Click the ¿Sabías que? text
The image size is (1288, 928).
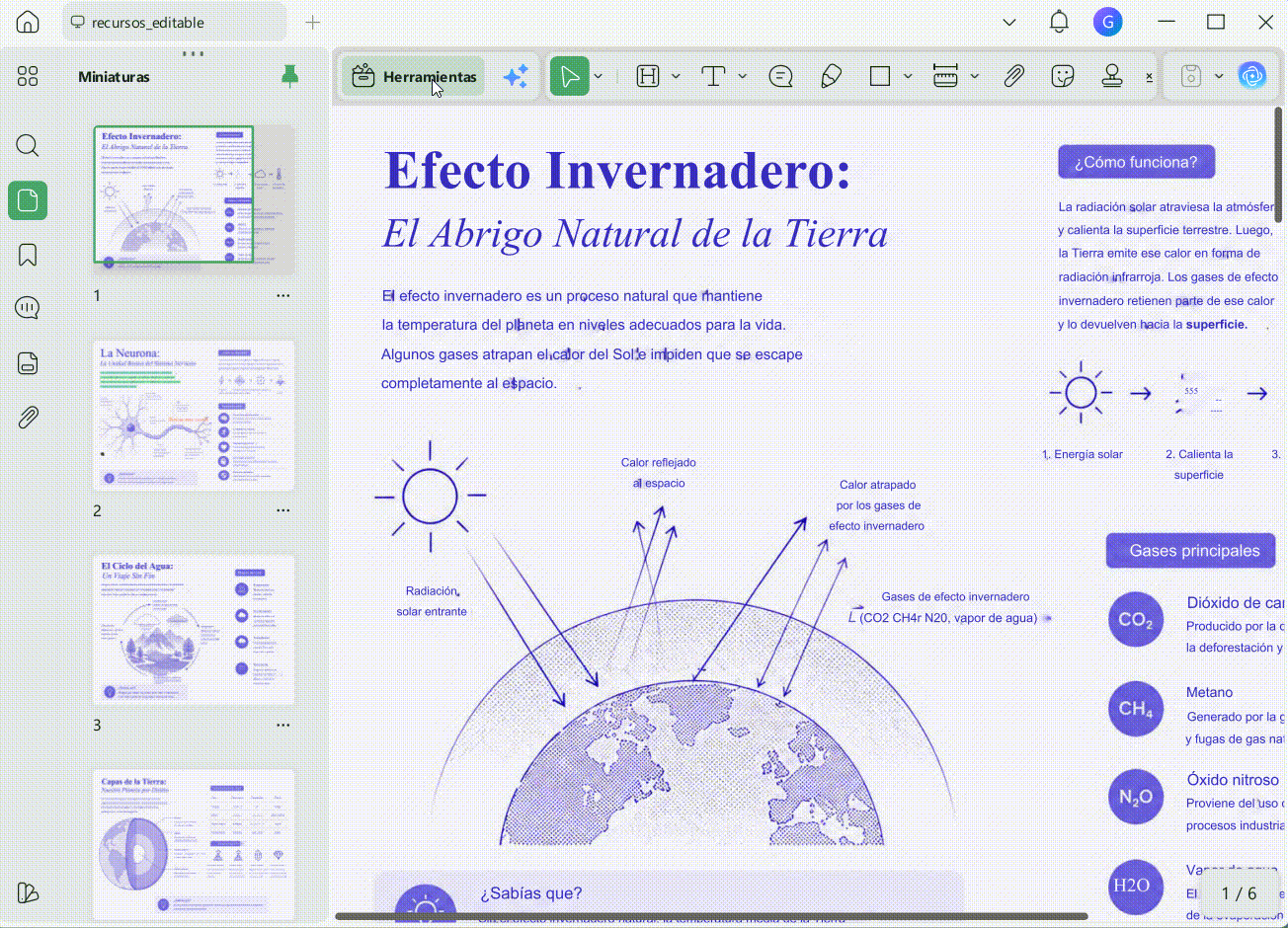[531, 893]
